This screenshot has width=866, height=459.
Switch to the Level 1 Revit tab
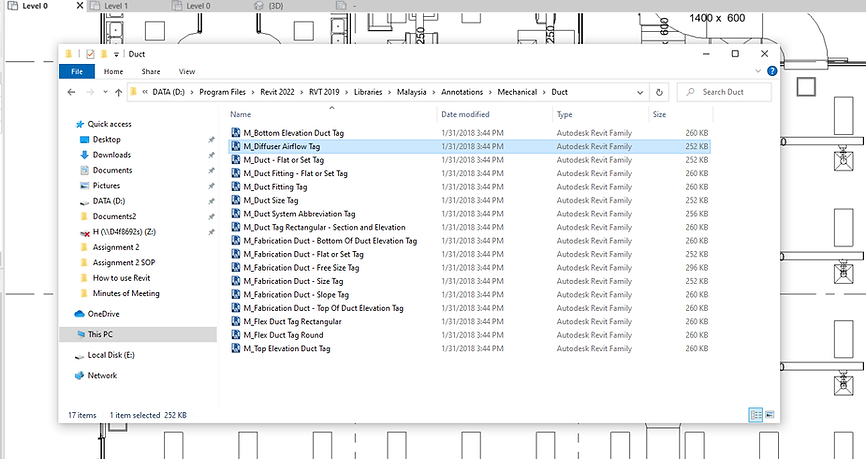[x=115, y=6]
